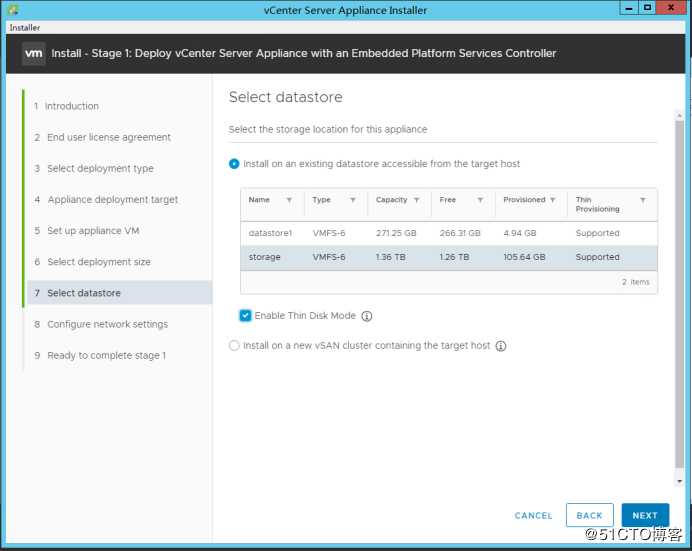Select Install on a new vSAN cluster radio
Screen dimensions: 692x551
(234, 345)
